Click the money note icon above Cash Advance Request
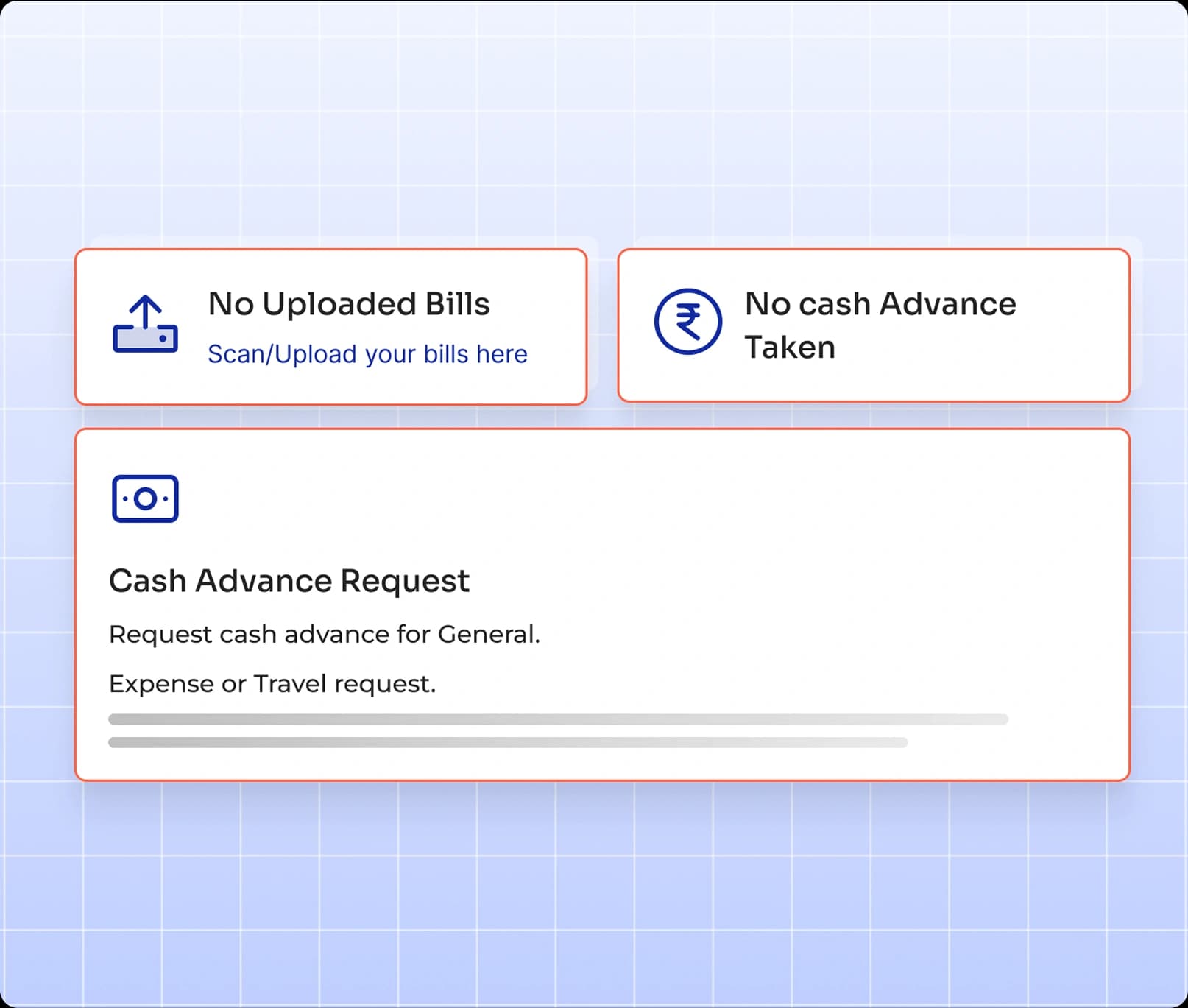The image size is (1188, 1008). pyautogui.click(x=144, y=498)
